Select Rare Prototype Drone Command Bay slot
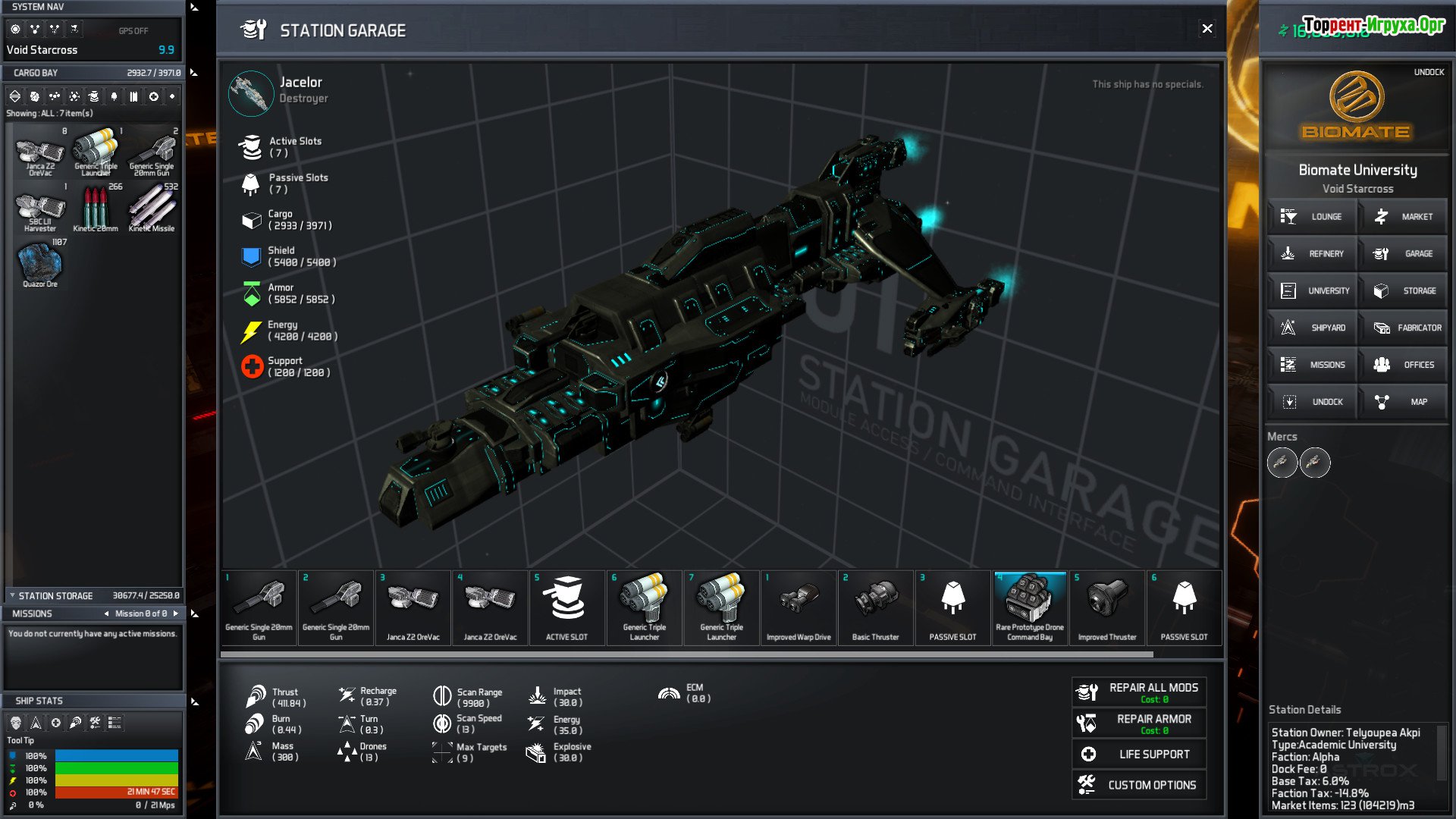The height and width of the screenshot is (819, 1456). click(x=1030, y=607)
